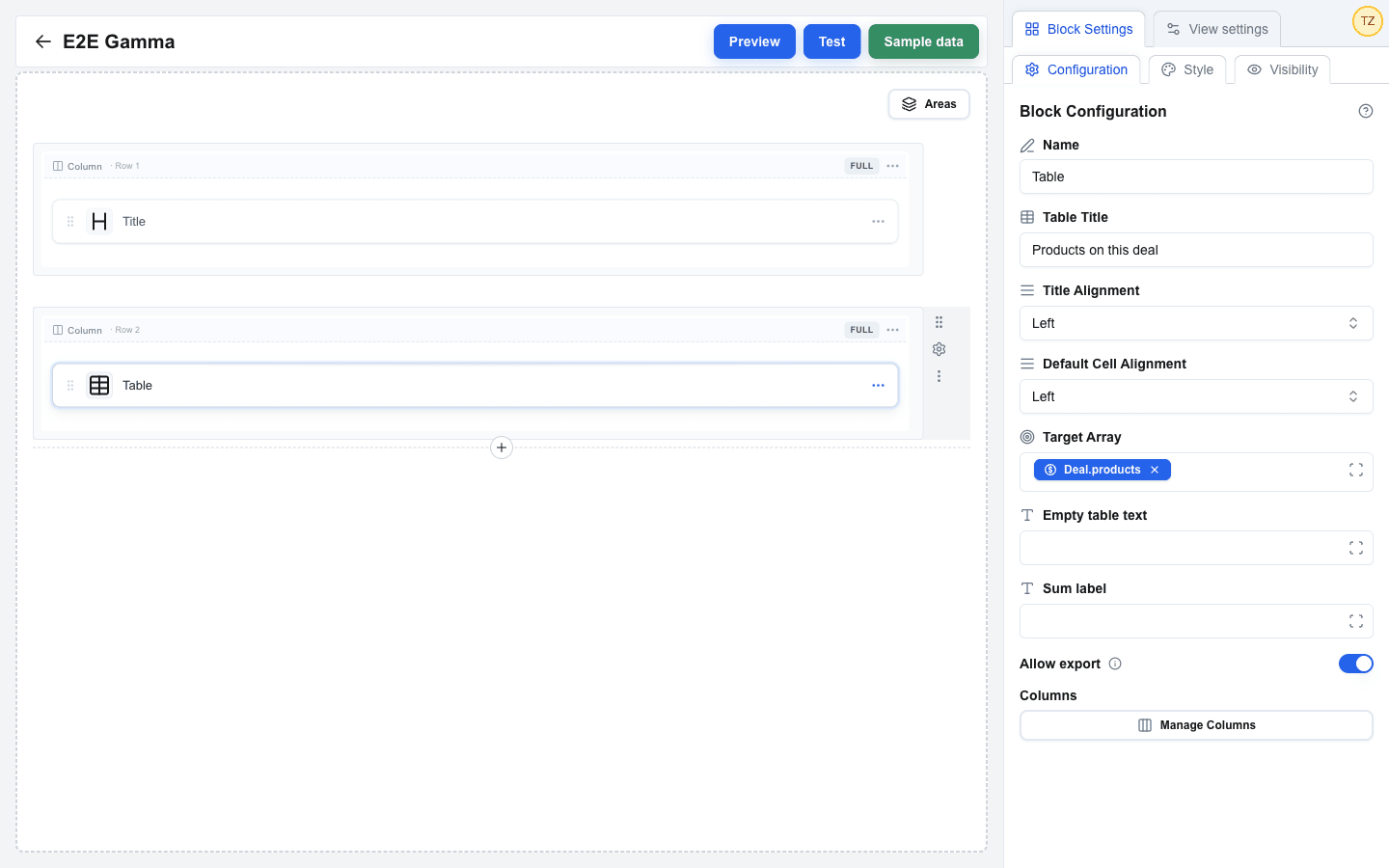Open the Areas layers button

(x=929, y=104)
